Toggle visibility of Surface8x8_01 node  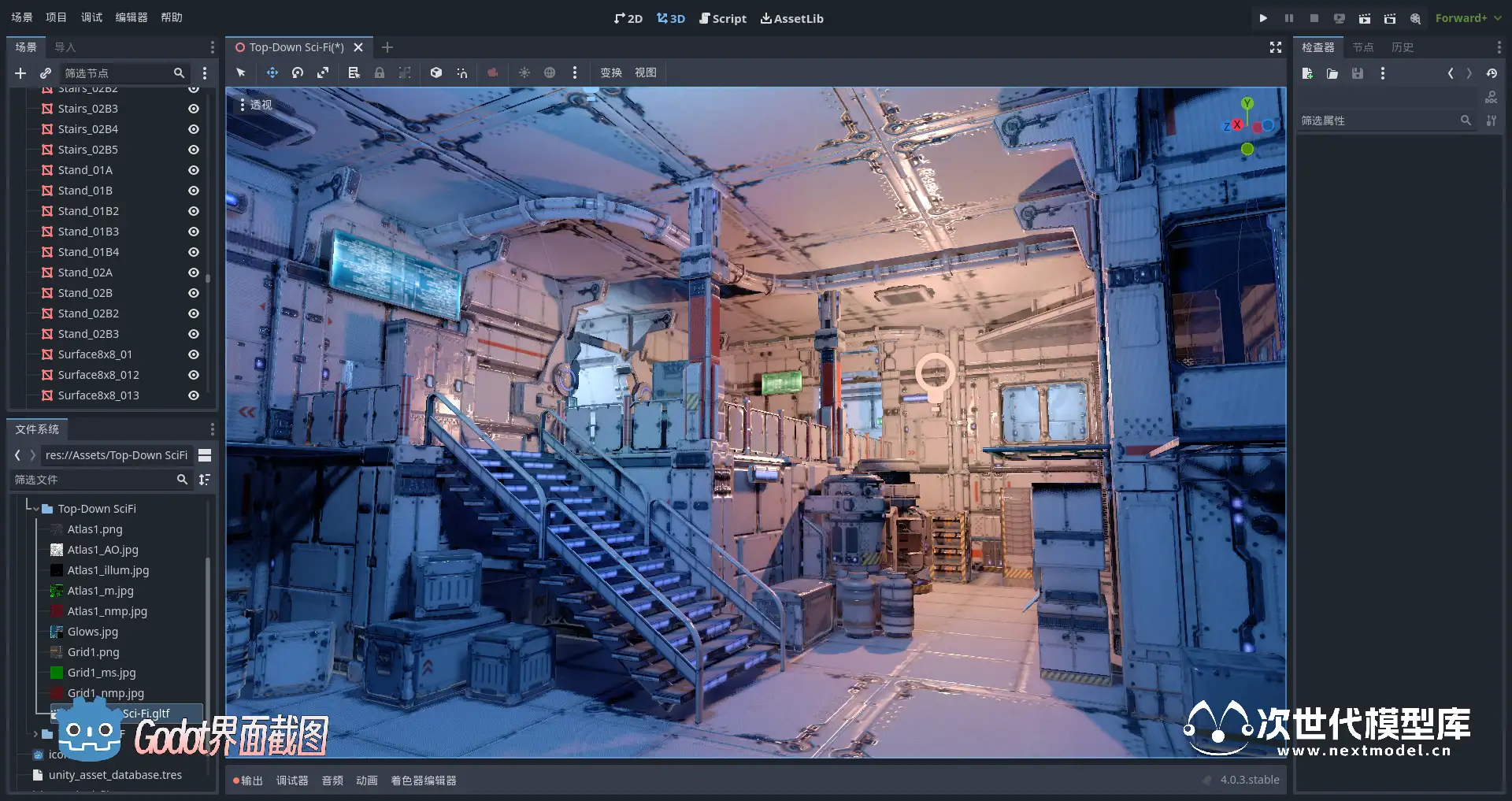pos(194,354)
